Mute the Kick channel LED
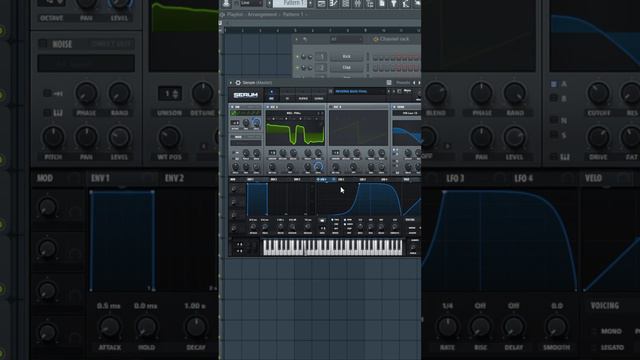The image size is (640, 360). click(297, 57)
